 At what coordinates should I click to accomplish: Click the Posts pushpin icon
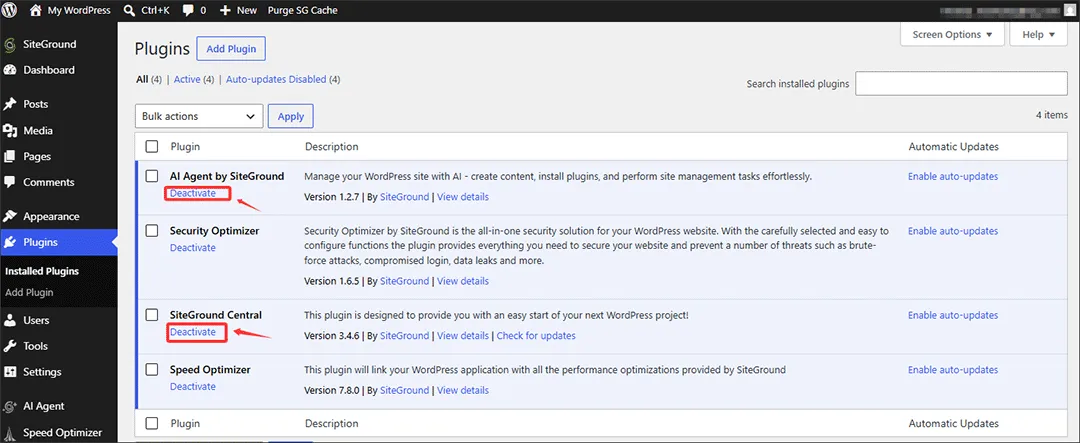pos(10,105)
